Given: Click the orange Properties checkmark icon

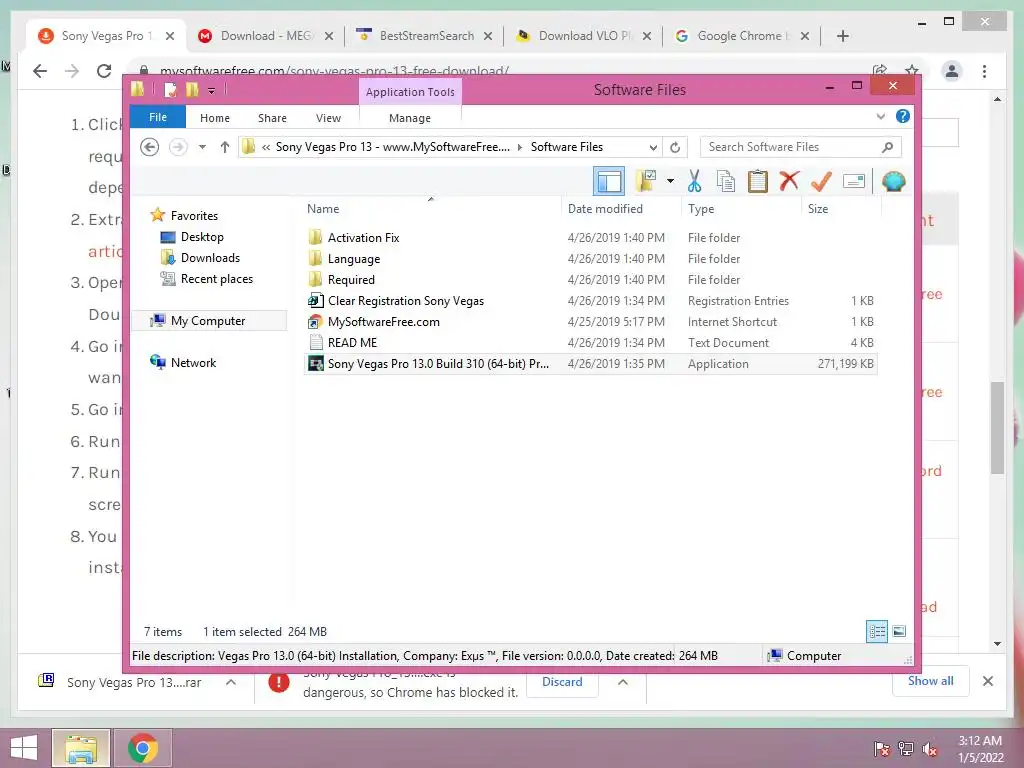Looking at the screenshot, I should (x=821, y=181).
